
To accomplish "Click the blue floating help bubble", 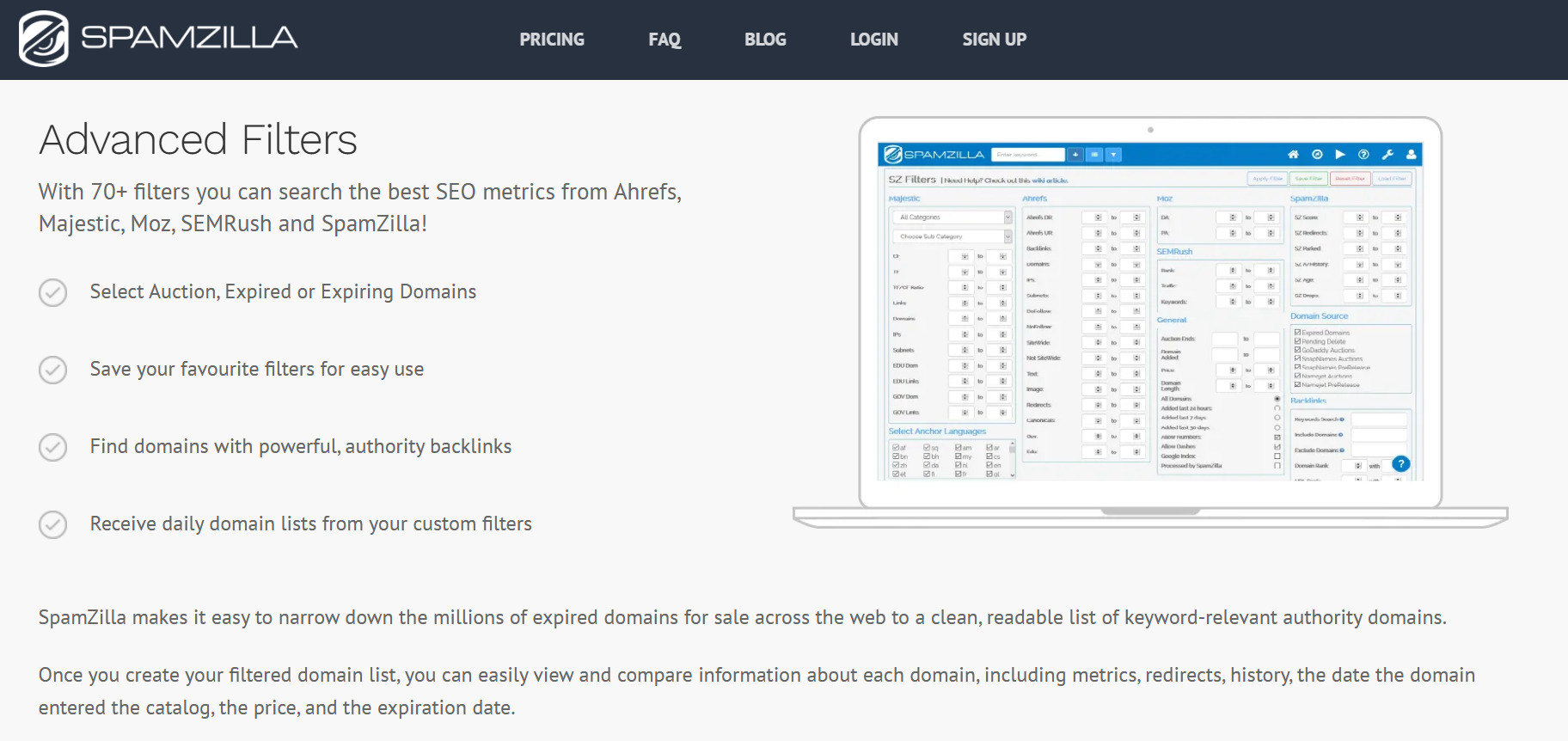I will 1400,464.
